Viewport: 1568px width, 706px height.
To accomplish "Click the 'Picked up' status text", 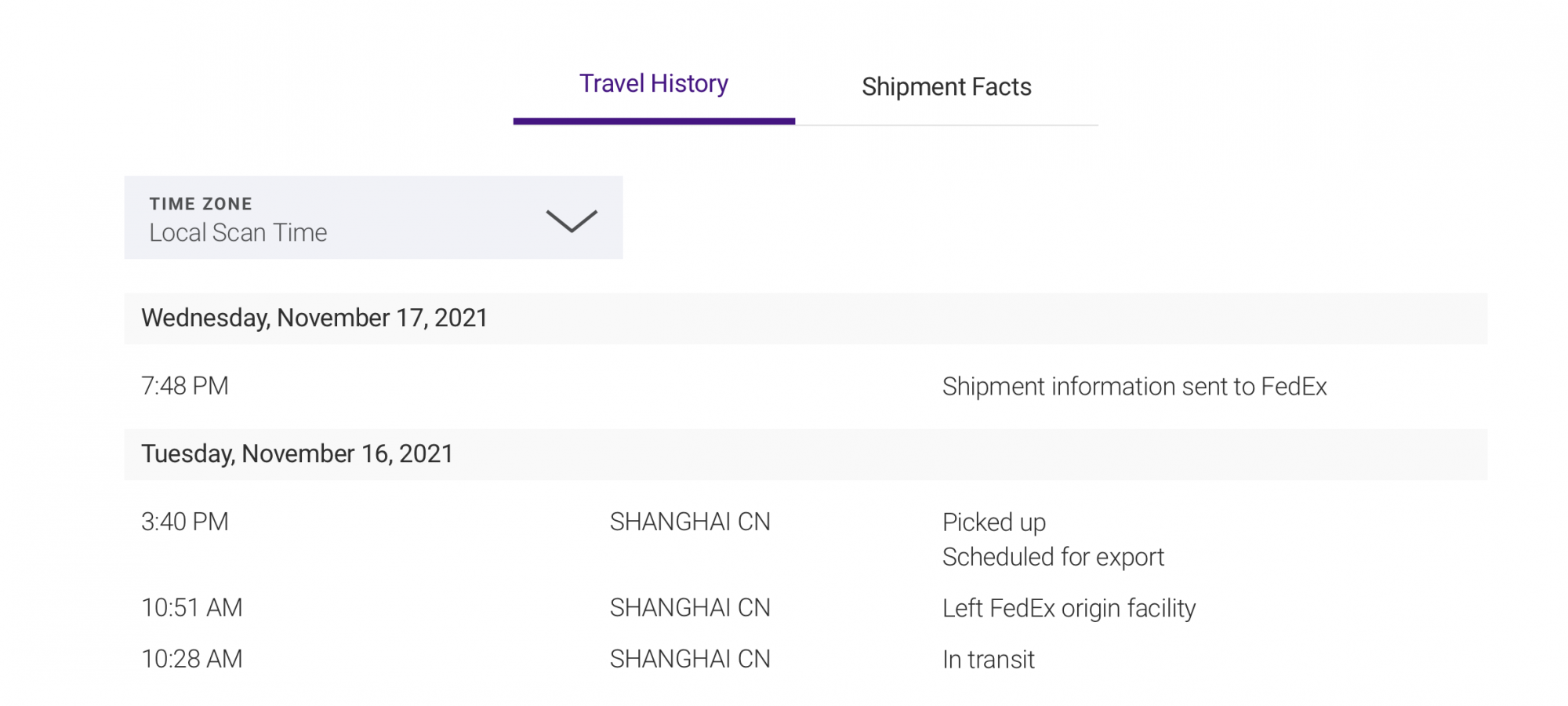I will pyautogui.click(x=993, y=522).
